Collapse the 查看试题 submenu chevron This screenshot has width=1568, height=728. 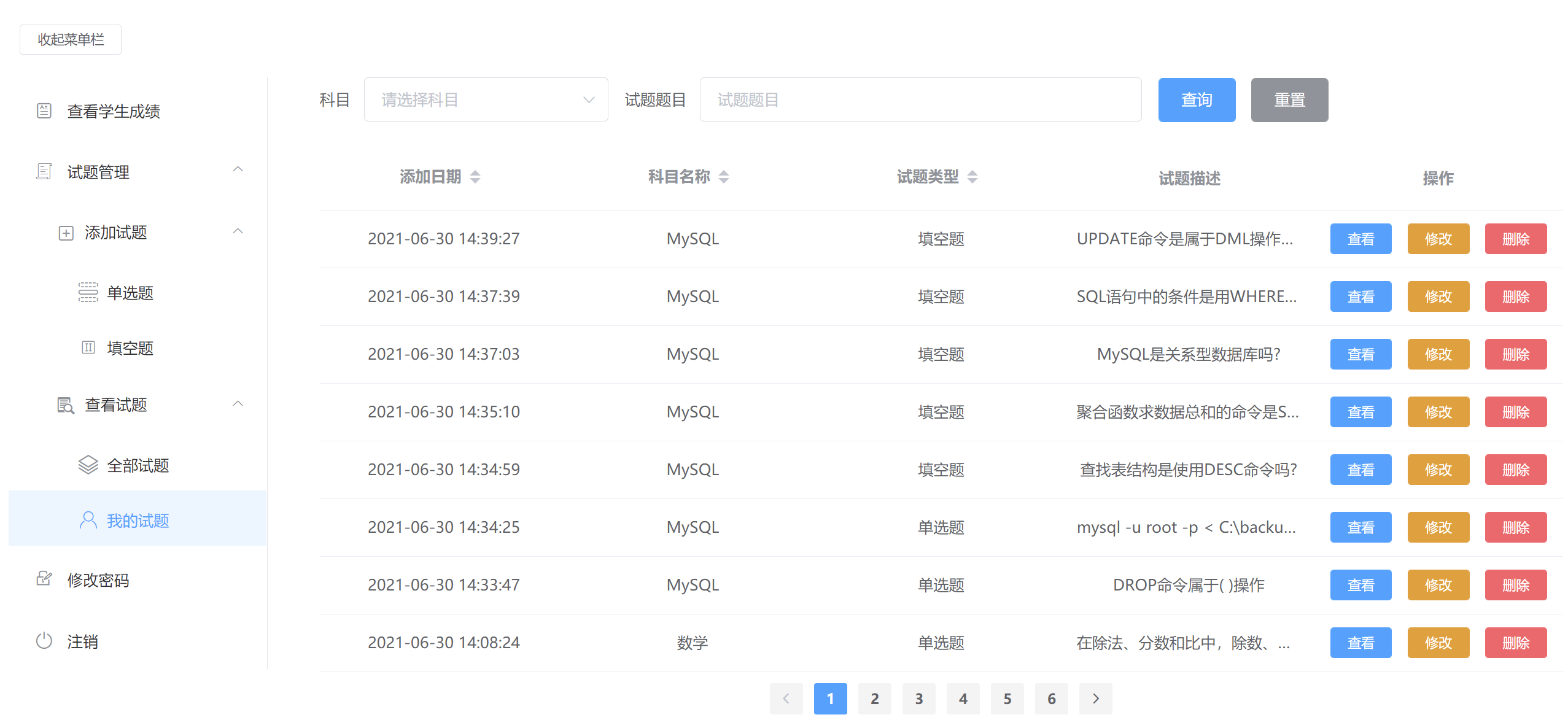(238, 404)
